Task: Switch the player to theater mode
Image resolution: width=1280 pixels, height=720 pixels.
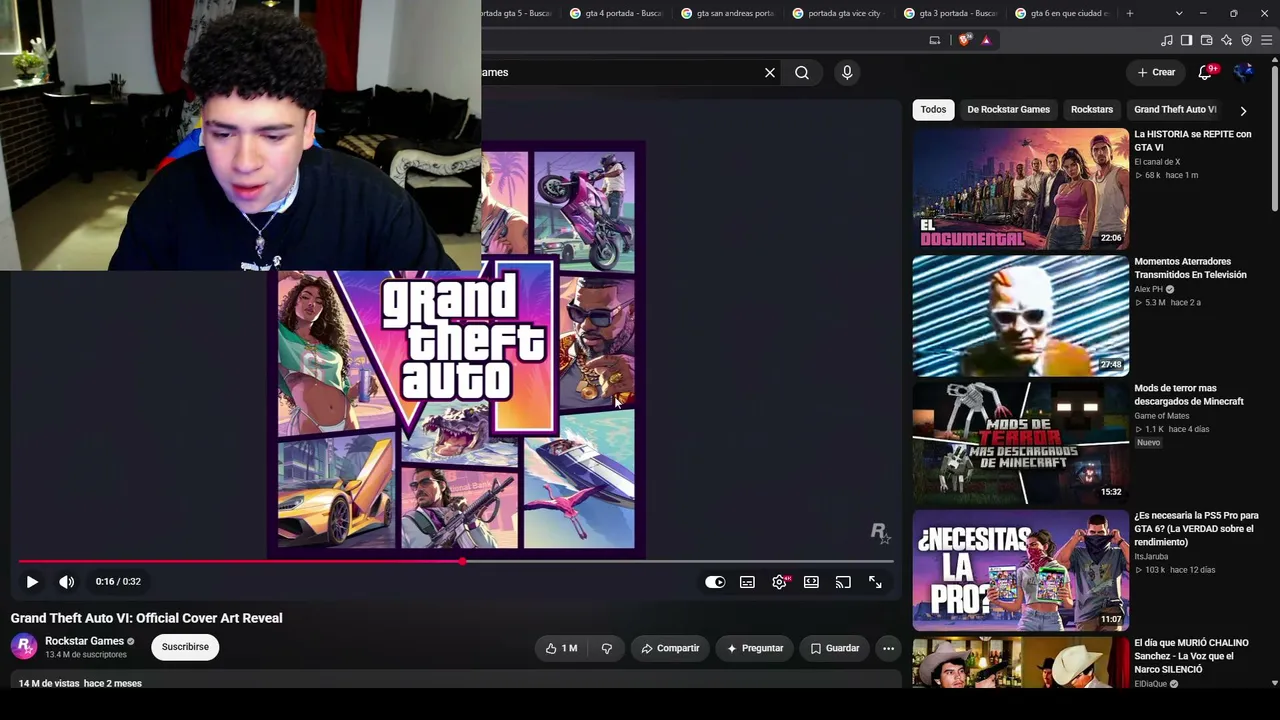Action: (811, 582)
